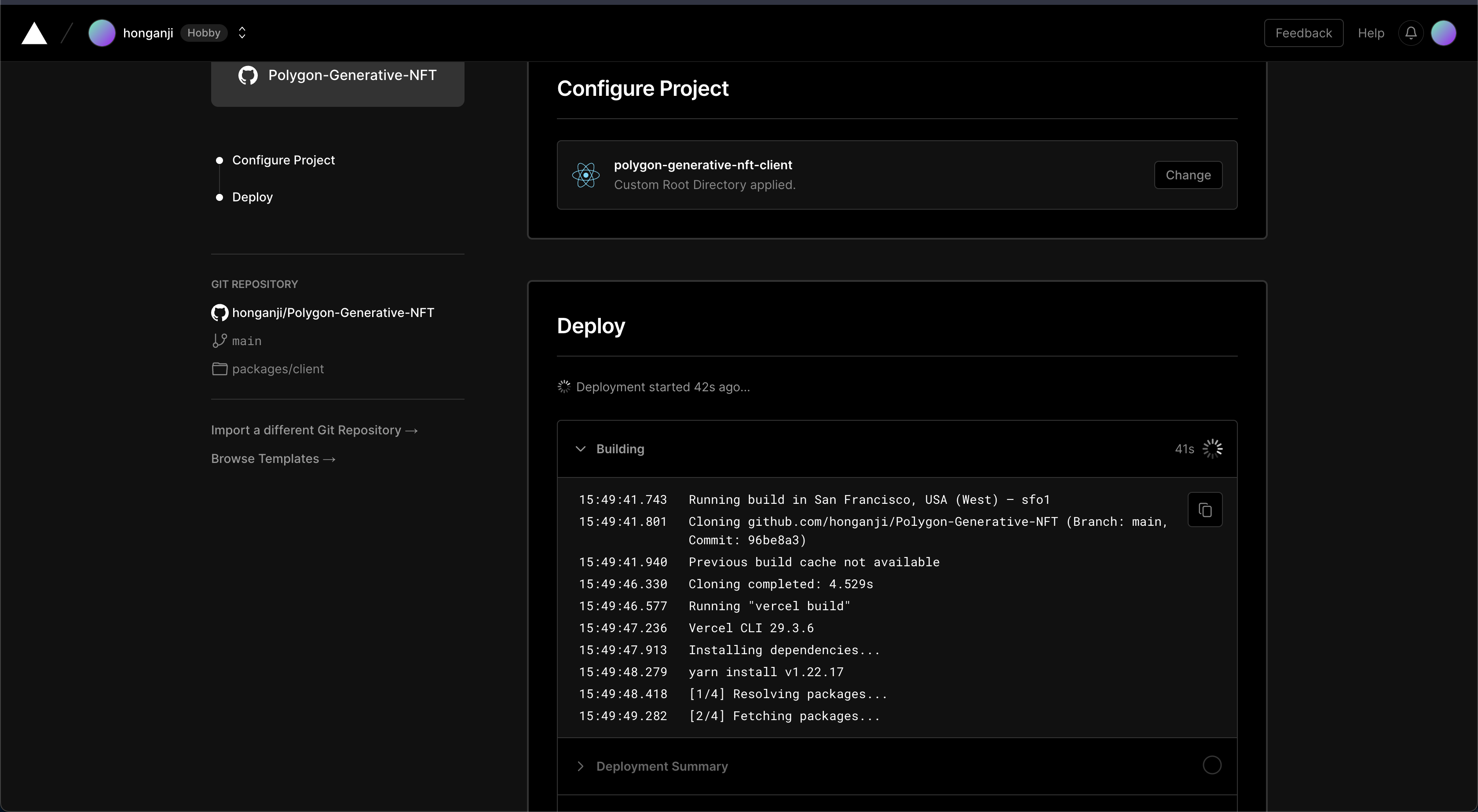1478x812 pixels.
Task: Open the team switcher up-down arrows
Action: point(242,33)
